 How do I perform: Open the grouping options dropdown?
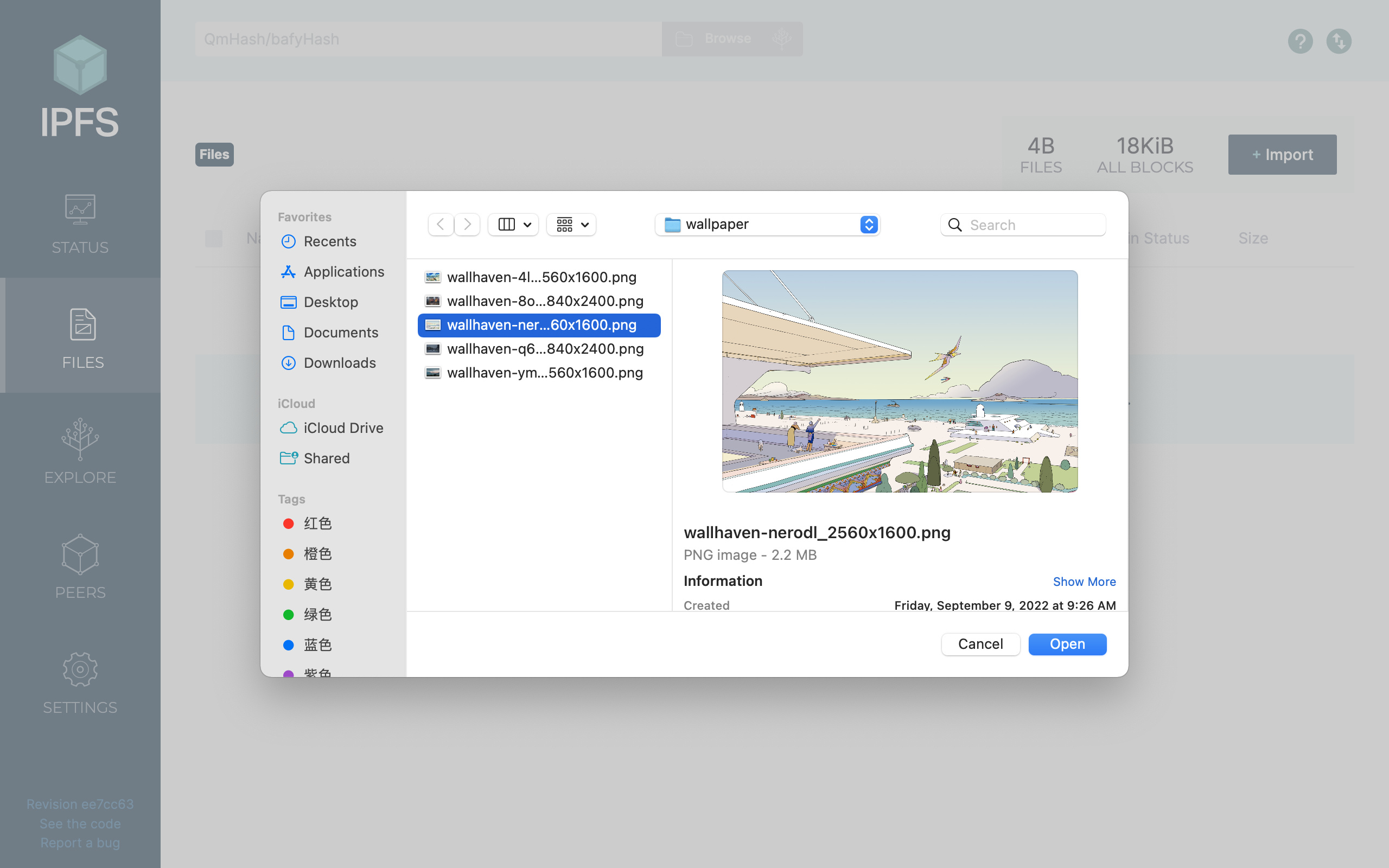571,225
